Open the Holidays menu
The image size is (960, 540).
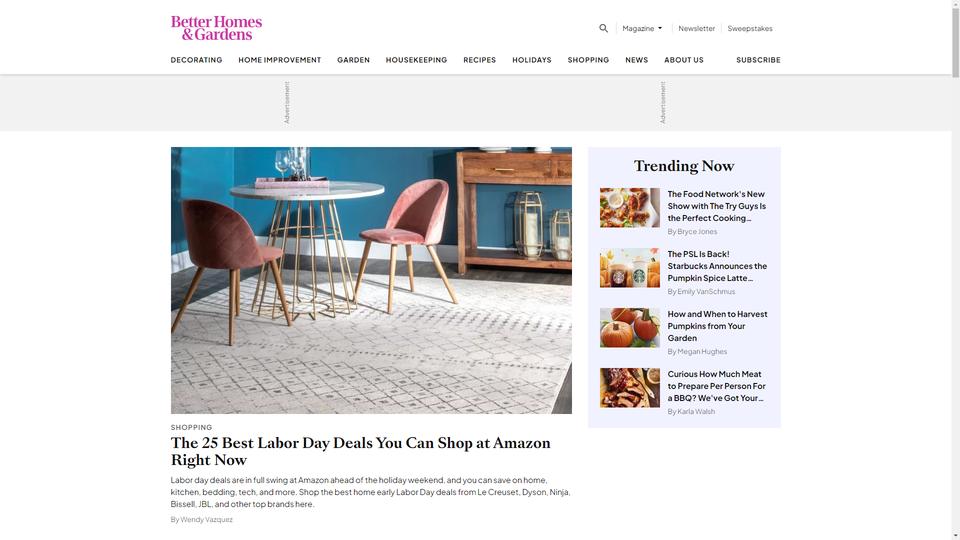[531, 60]
